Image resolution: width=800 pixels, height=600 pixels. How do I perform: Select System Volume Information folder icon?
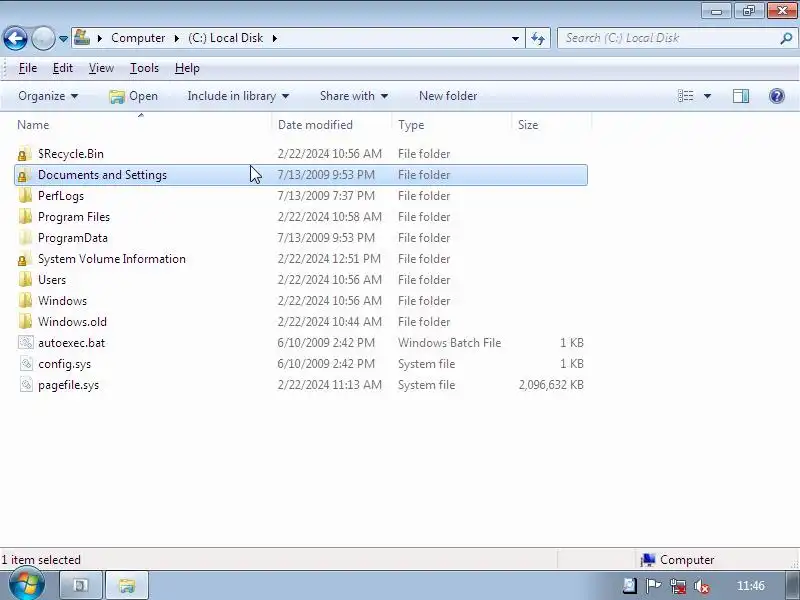tap(24, 259)
